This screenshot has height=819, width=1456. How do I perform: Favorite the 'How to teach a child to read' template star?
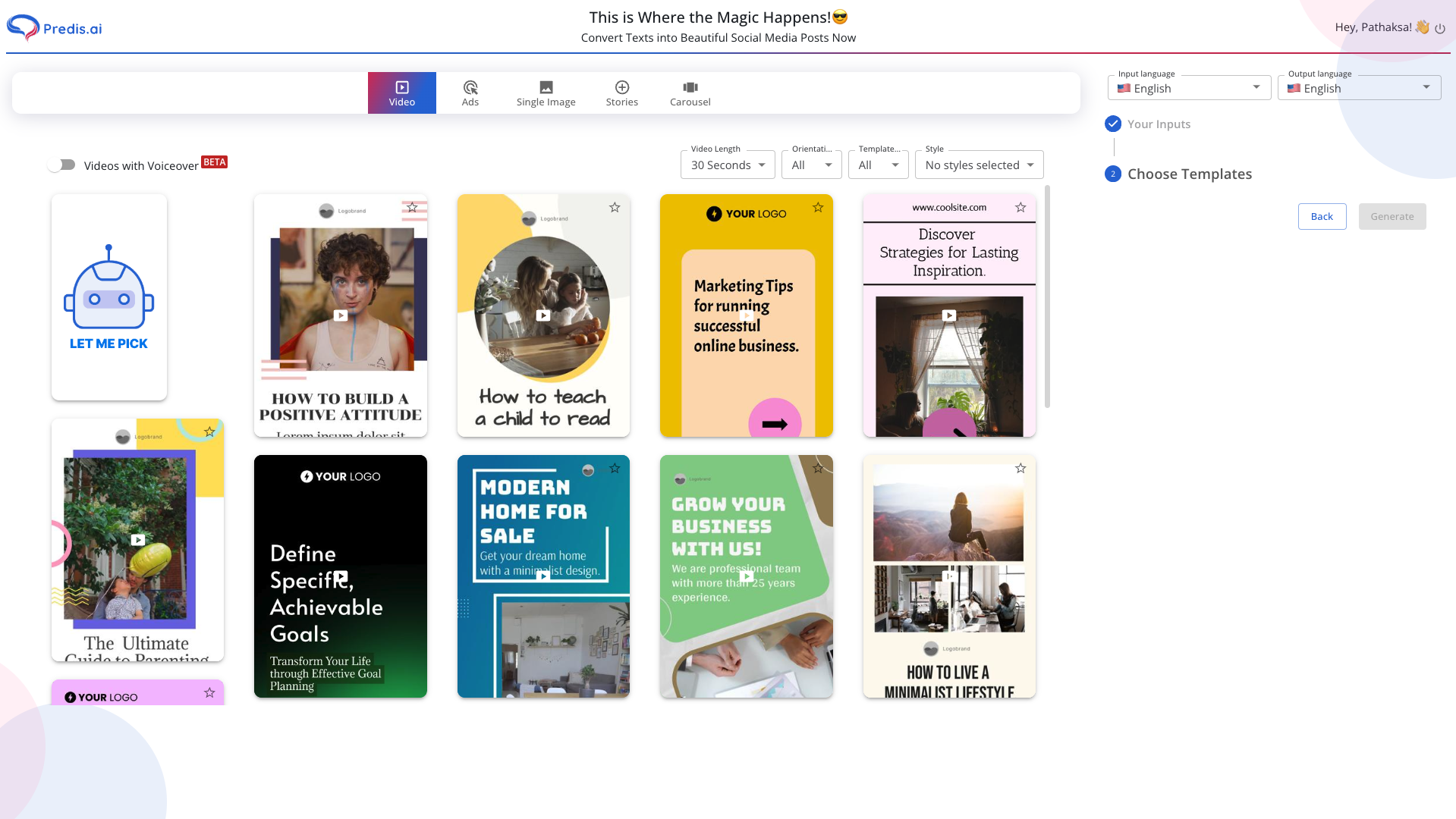(615, 207)
